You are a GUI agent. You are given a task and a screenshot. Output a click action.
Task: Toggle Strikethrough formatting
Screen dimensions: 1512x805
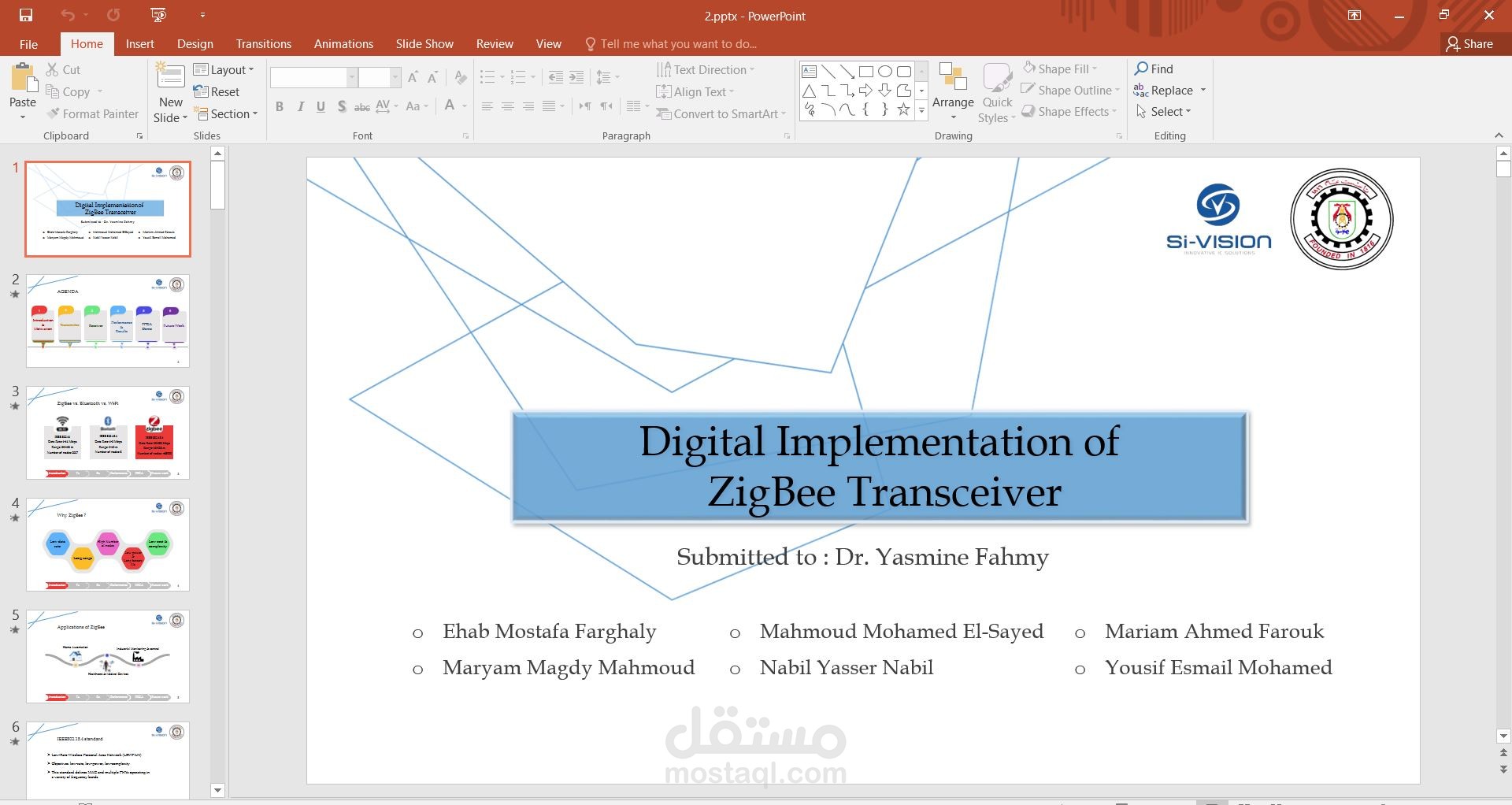[x=362, y=106]
